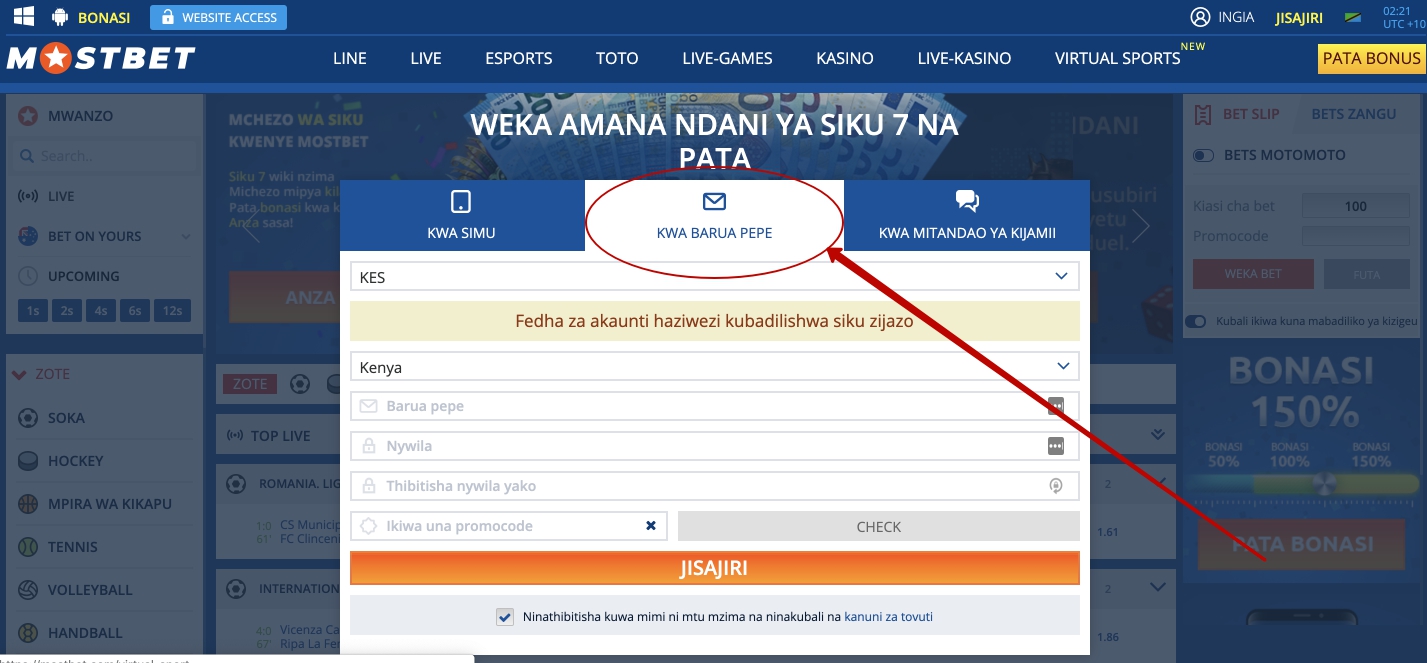
Task: Click the SOKA football icon
Action: pos(28,418)
